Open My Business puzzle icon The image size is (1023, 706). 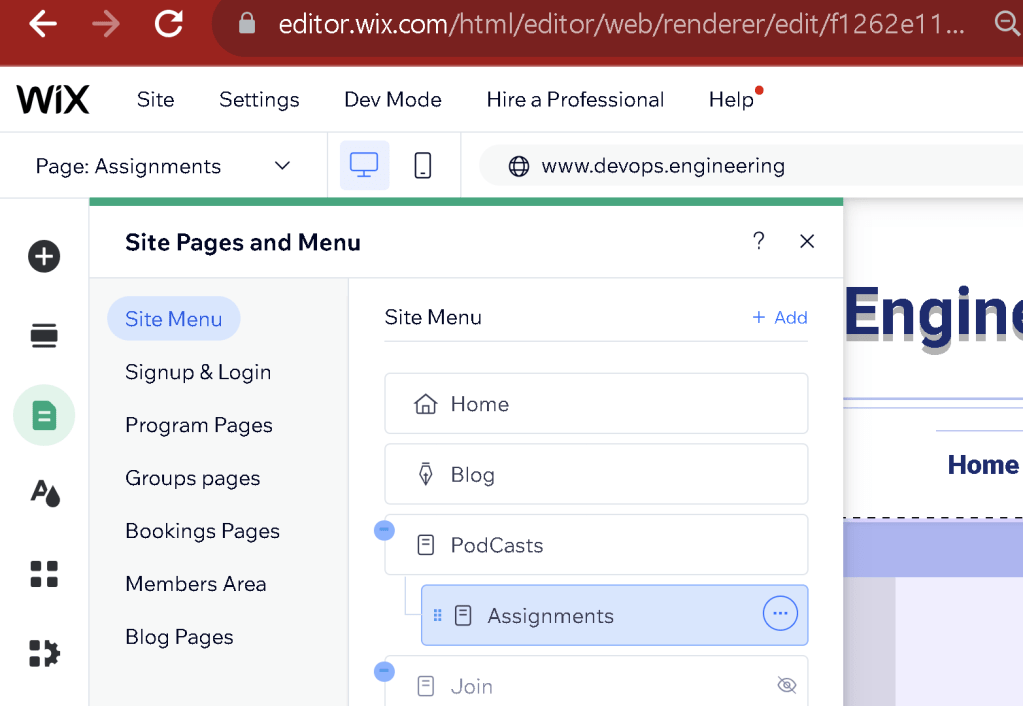click(x=44, y=653)
